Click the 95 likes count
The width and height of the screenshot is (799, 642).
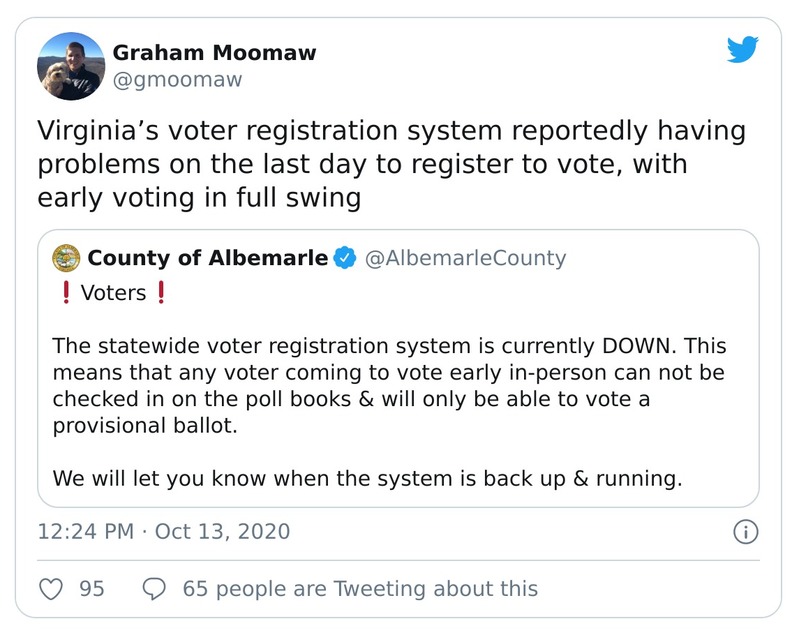coord(92,589)
